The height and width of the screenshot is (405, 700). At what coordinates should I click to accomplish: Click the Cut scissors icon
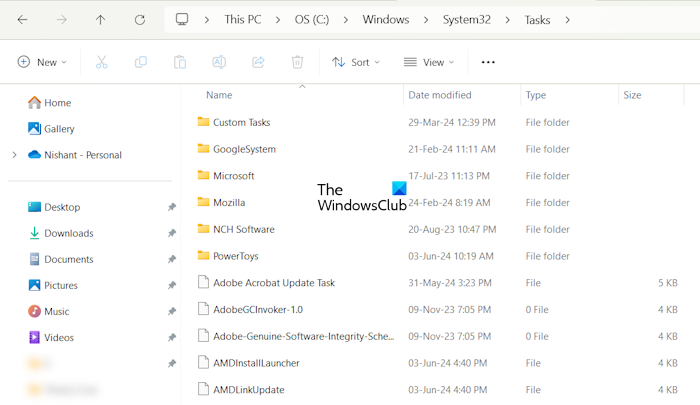click(102, 62)
